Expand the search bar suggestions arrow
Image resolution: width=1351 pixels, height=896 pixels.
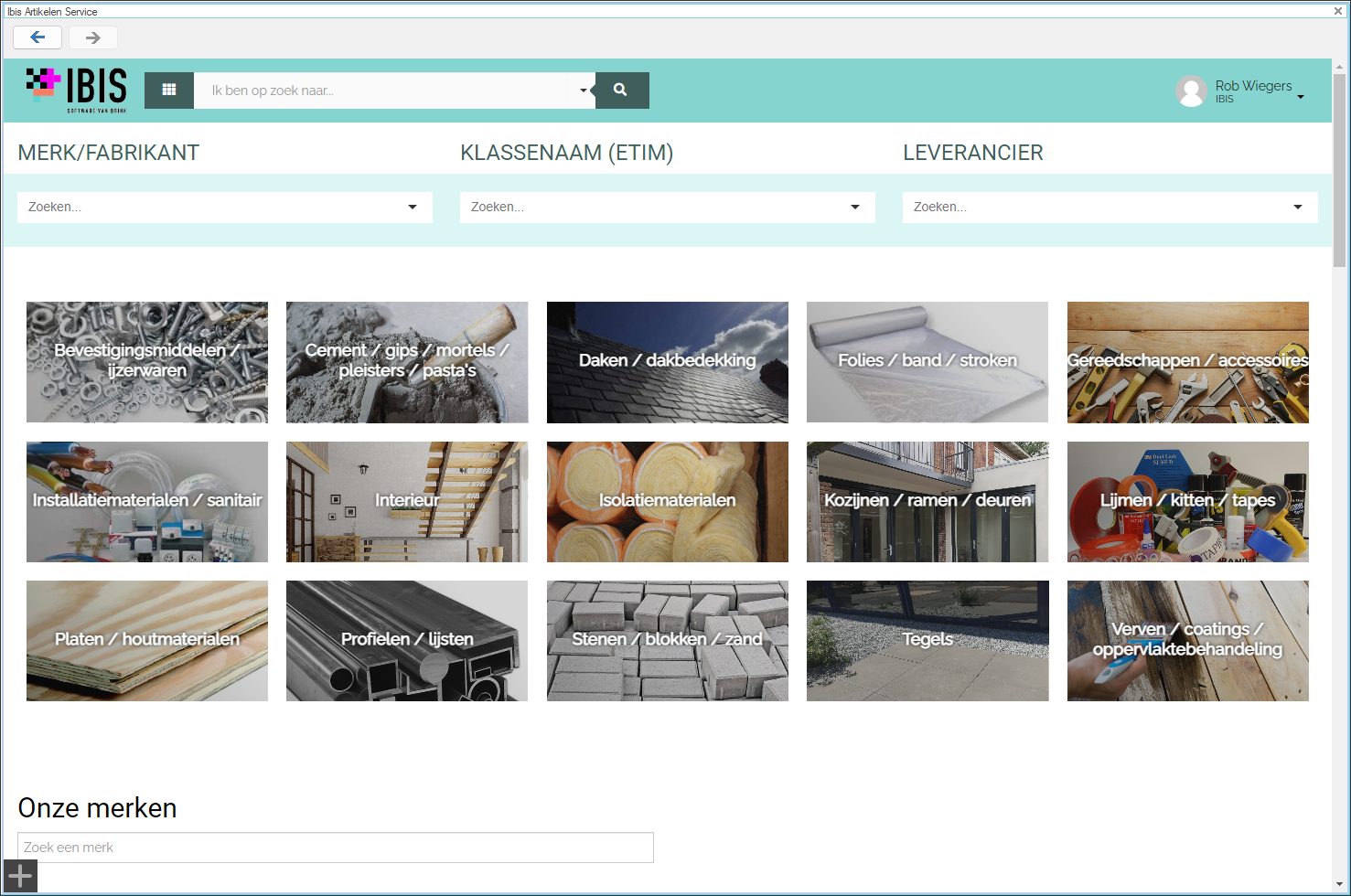coord(583,90)
